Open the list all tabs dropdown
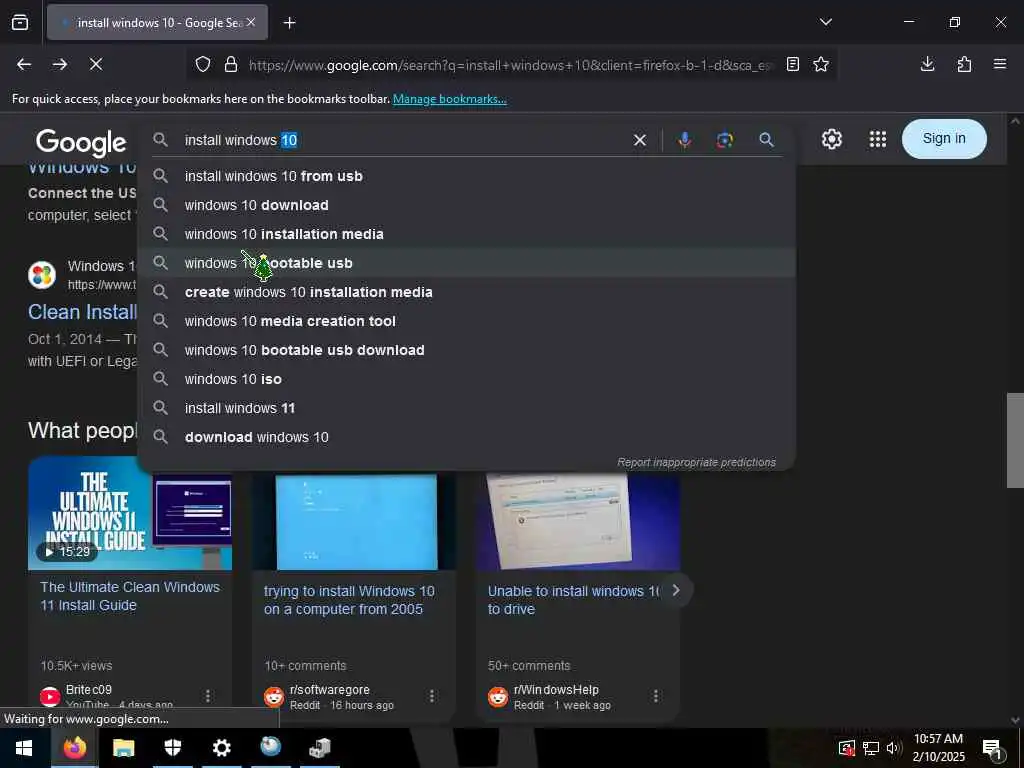1024x768 pixels. 825,22
